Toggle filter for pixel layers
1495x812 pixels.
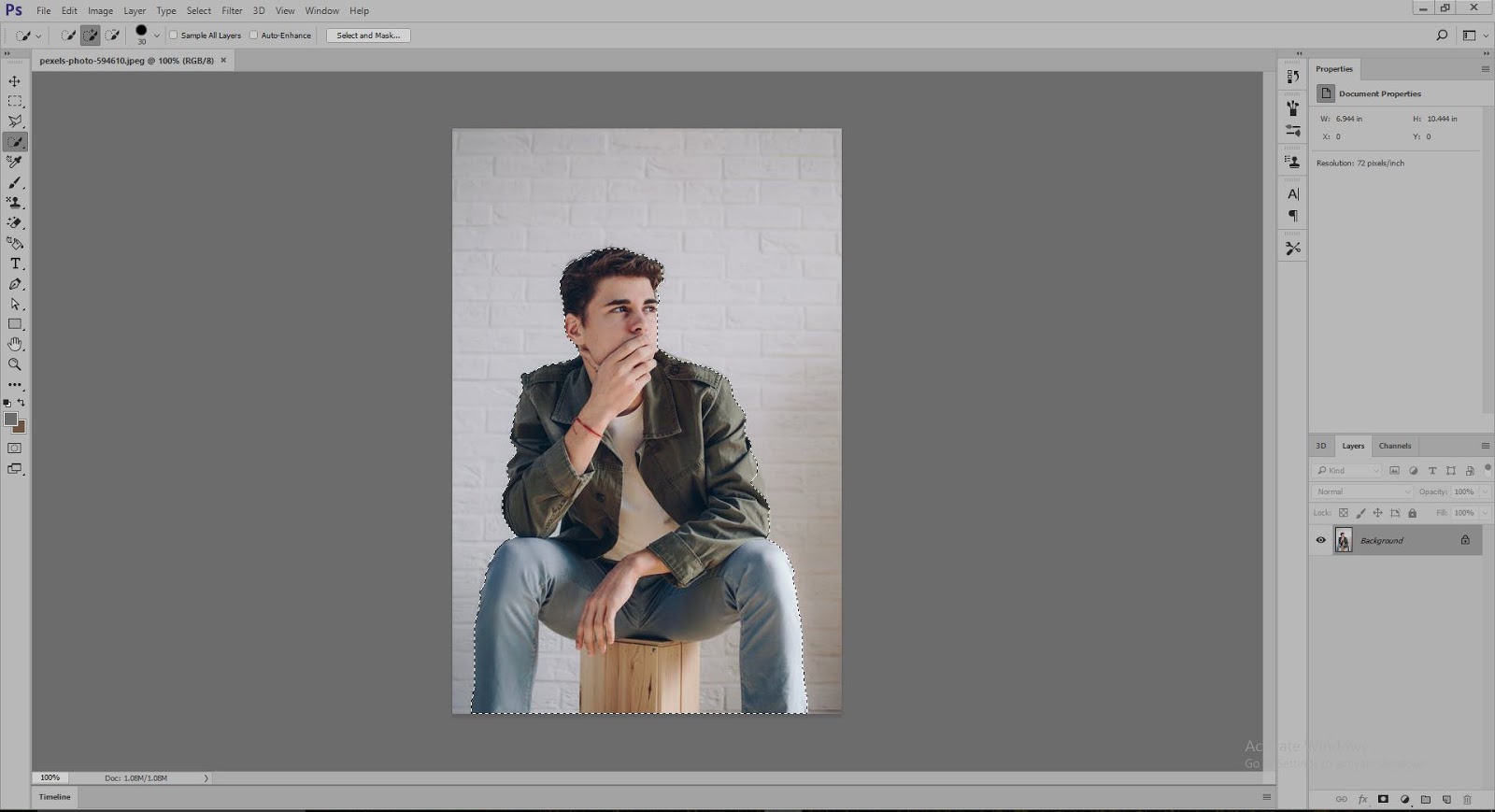pyautogui.click(x=1394, y=471)
